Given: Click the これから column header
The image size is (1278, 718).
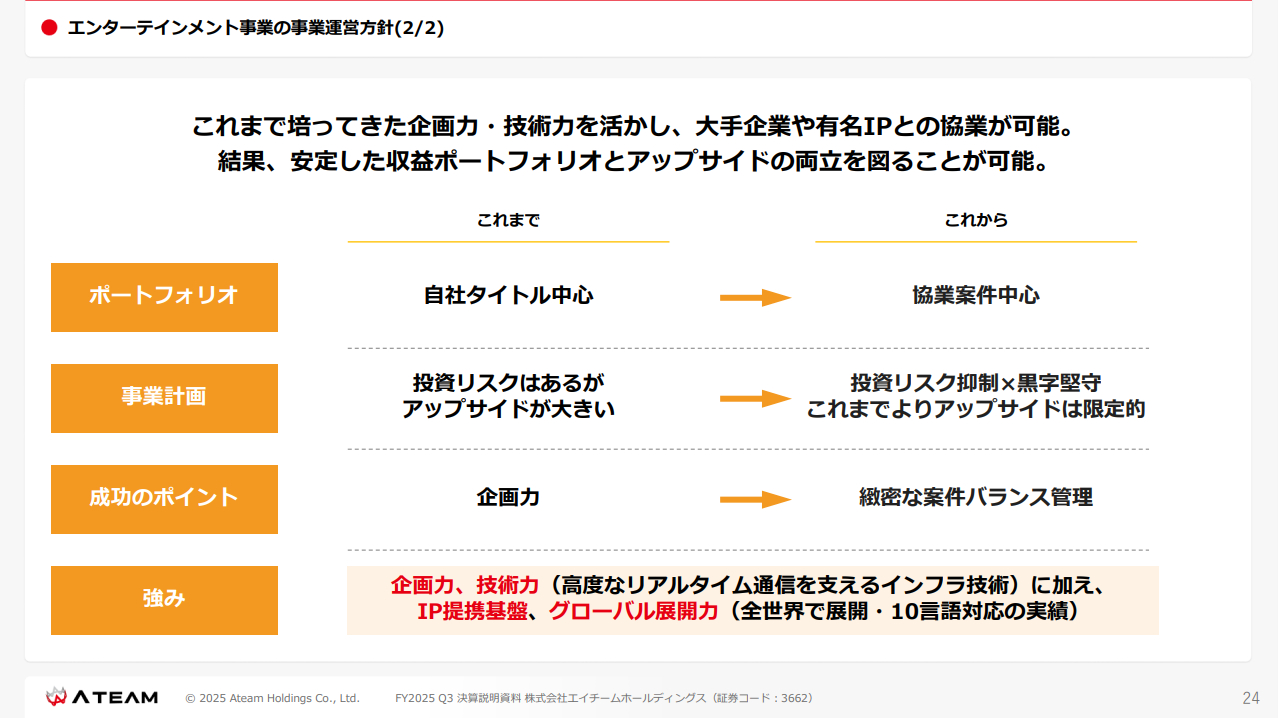Looking at the screenshot, I should click(x=975, y=220).
